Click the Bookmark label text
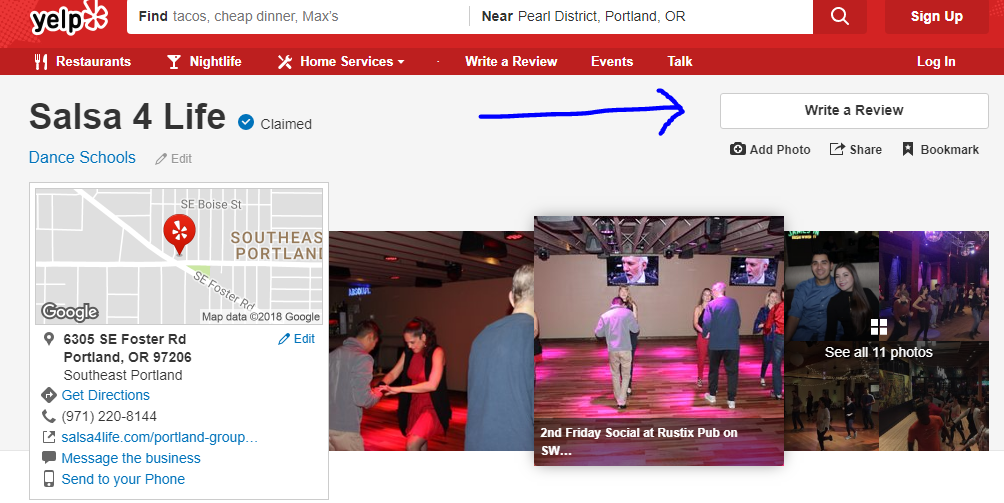This screenshot has width=1004, height=503. 950,149
